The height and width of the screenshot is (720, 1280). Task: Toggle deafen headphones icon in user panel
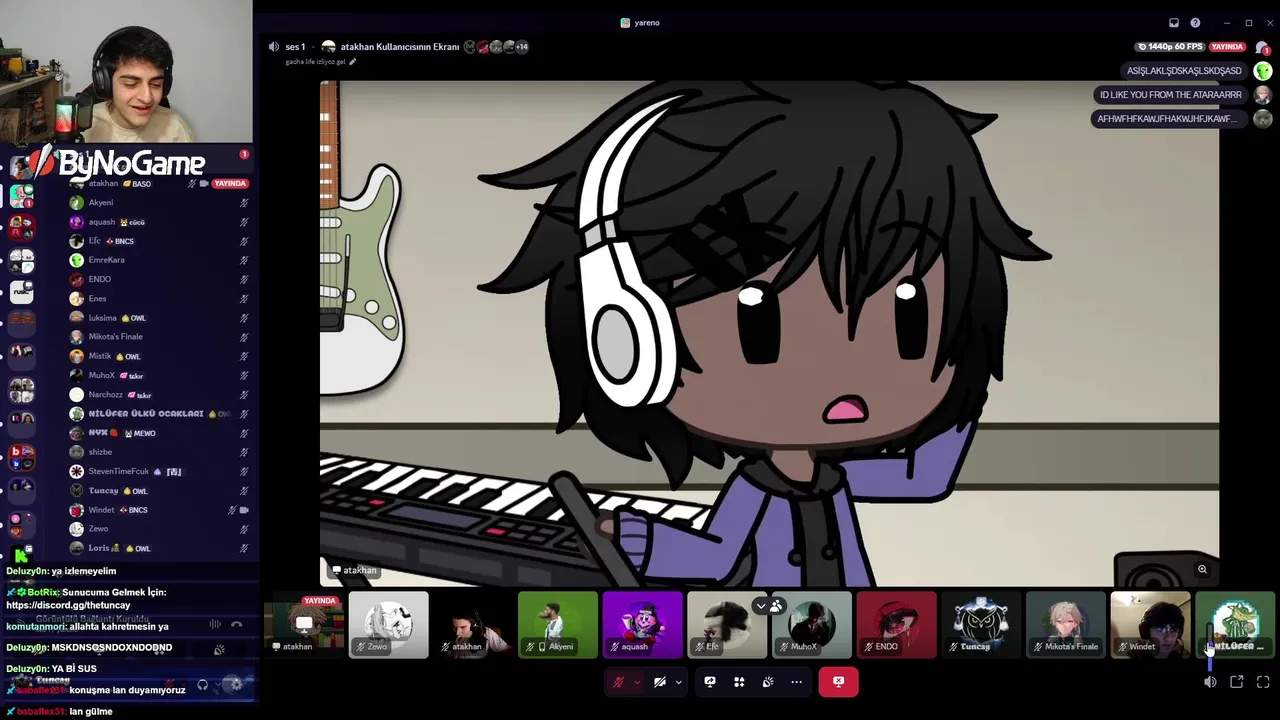point(202,685)
